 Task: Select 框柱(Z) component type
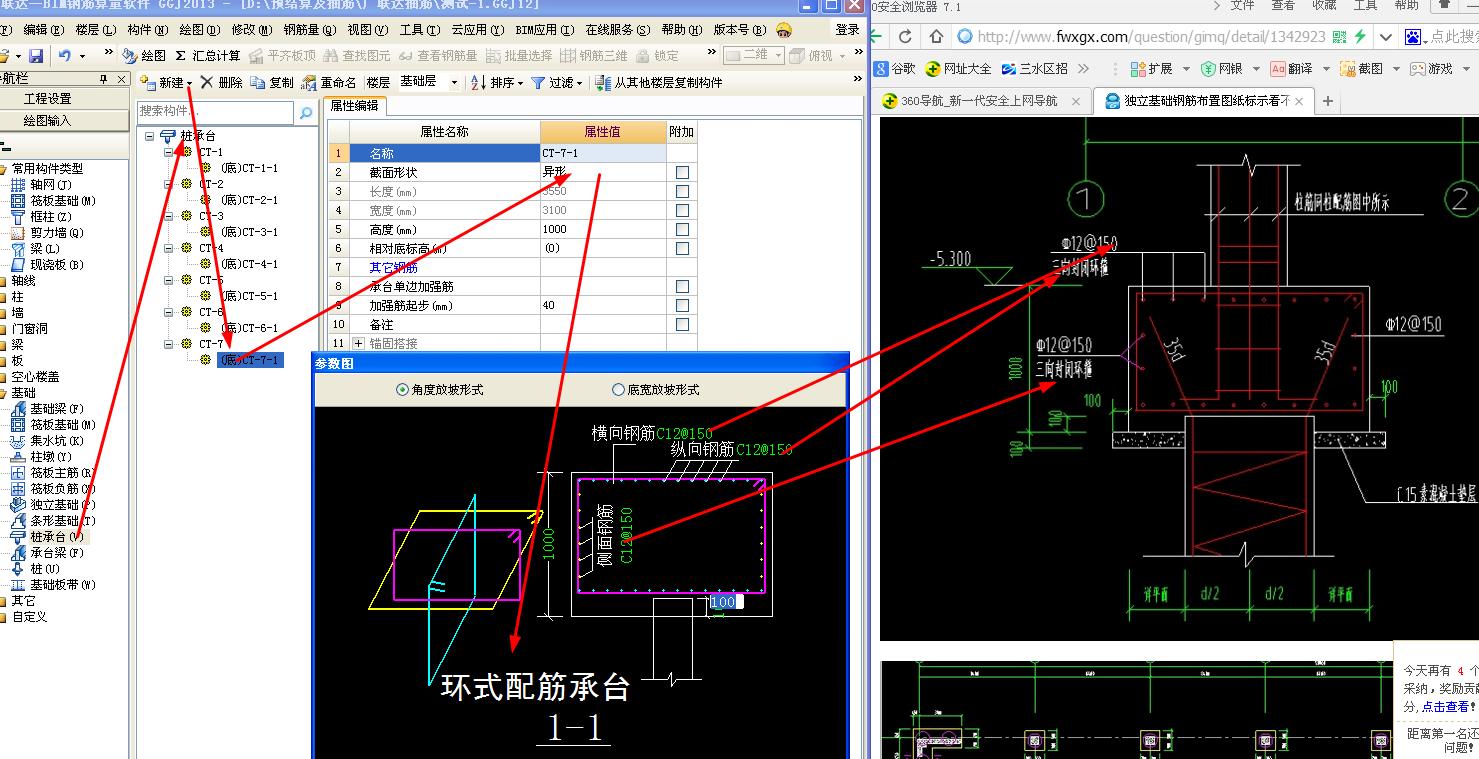pos(50,217)
